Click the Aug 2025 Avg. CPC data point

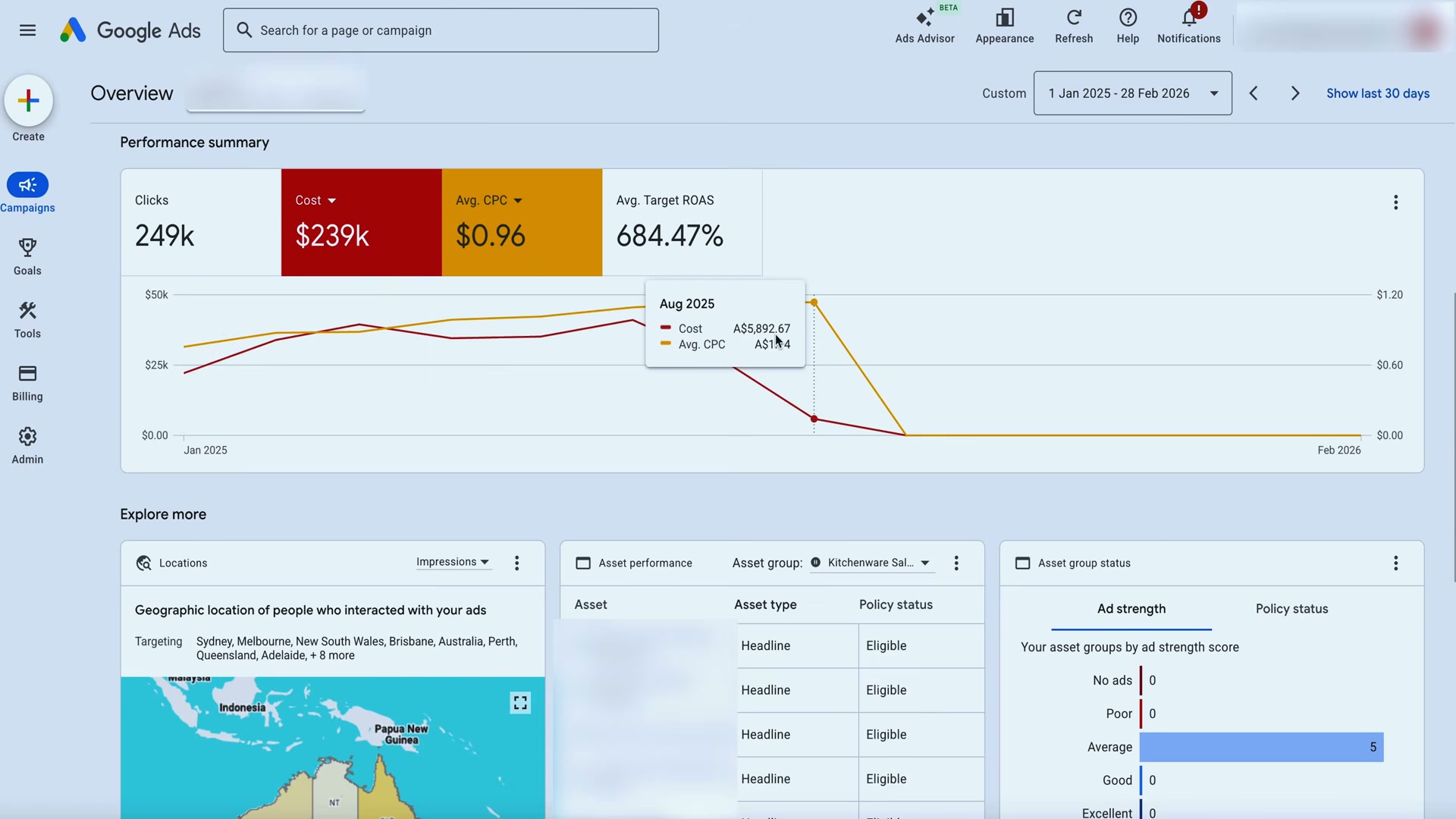click(x=814, y=303)
